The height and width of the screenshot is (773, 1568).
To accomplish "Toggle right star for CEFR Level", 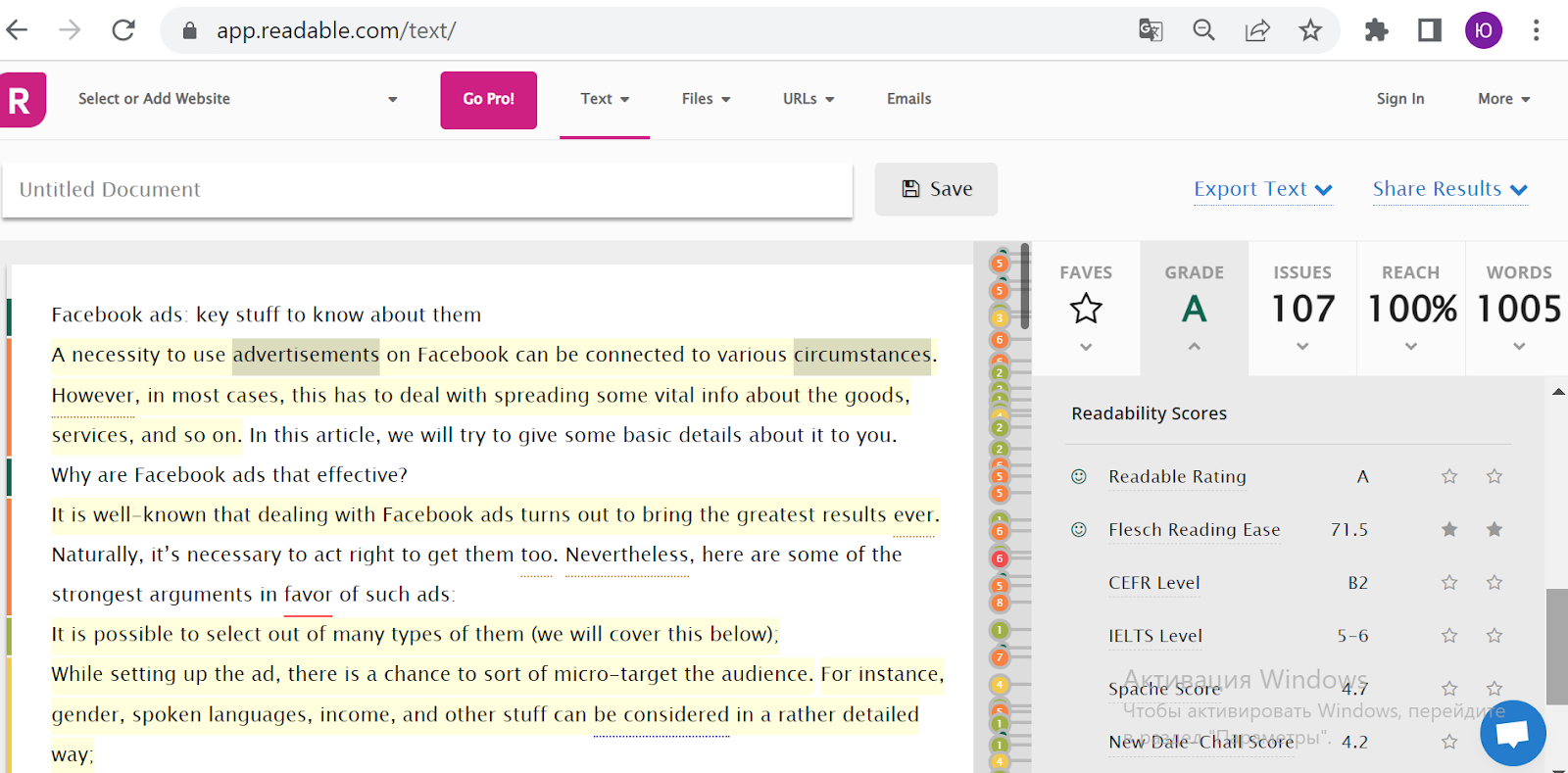I will point(1494,582).
